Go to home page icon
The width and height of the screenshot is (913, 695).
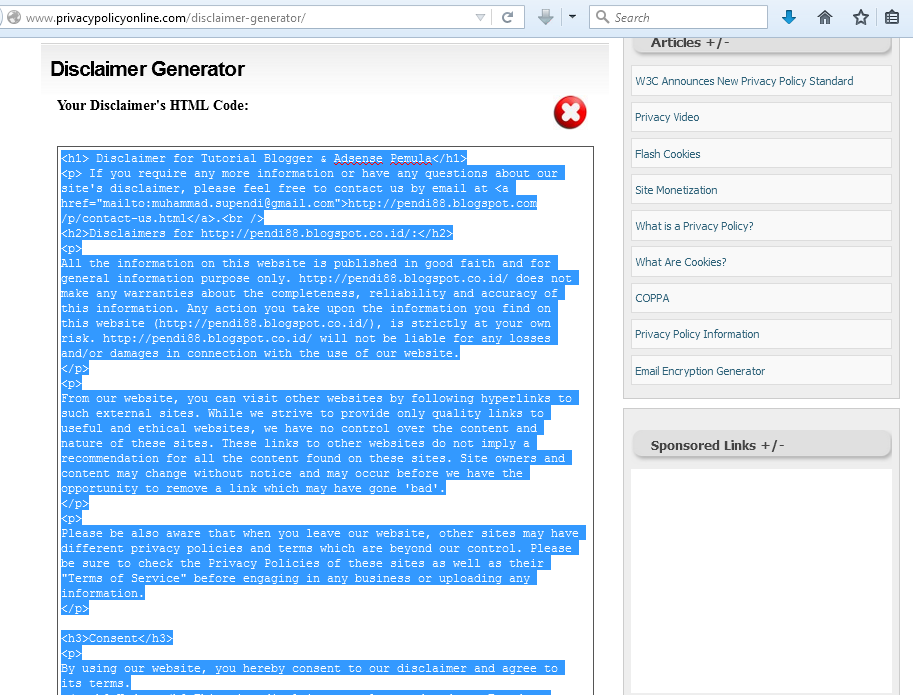click(x=825, y=17)
